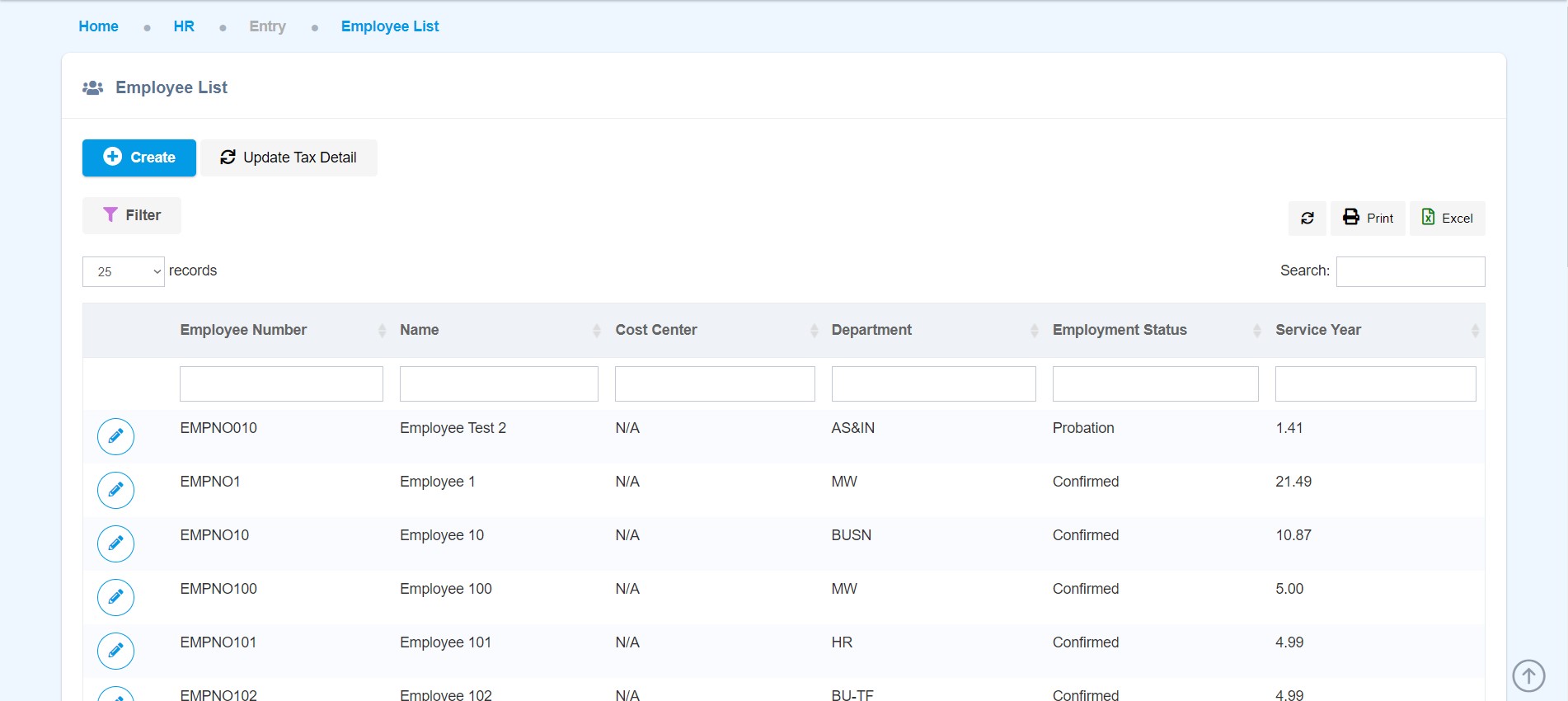The width and height of the screenshot is (1568, 701).
Task: Click the pencil icon beside Employee 100
Action: point(115,597)
